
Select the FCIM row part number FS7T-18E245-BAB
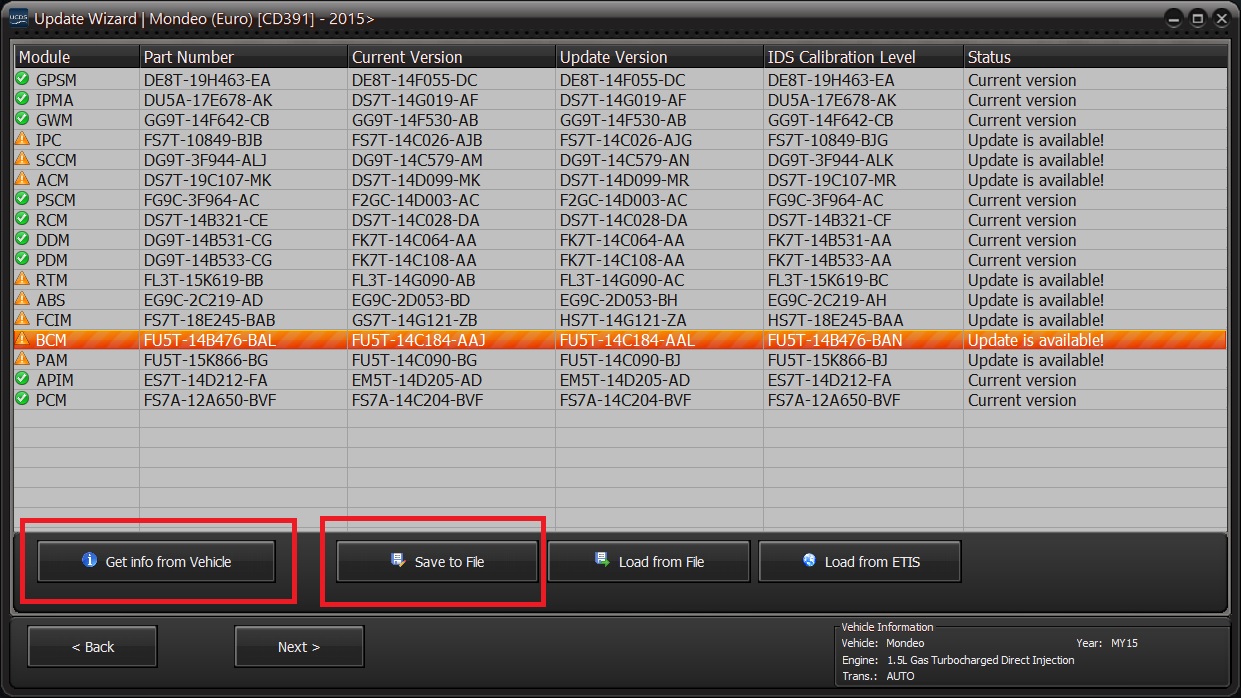(x=210, y=320)
